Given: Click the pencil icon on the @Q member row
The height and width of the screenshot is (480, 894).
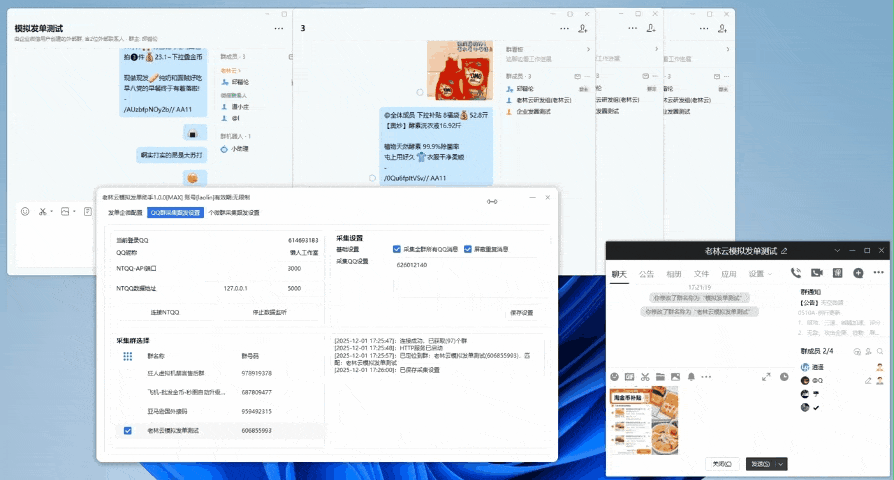Looking at the screenshot, I should tap(868, 380).
